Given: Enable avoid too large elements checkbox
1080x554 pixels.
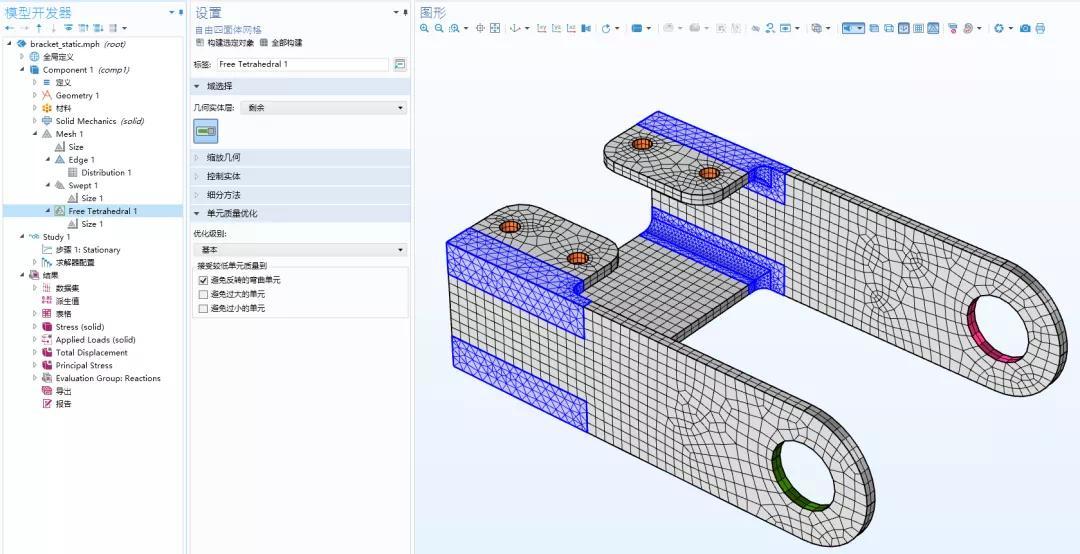Looking at the screenshot, I should tap(203, 294).
